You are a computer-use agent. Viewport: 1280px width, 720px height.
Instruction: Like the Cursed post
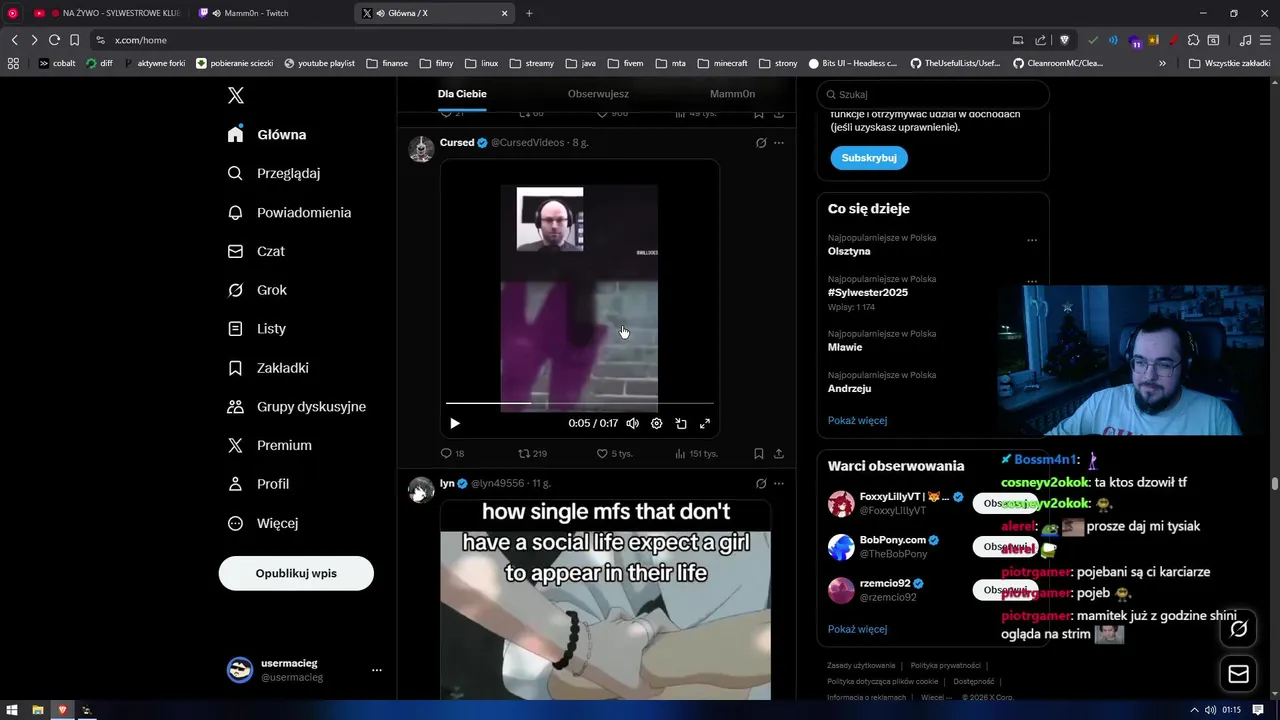[x=614, y=453]
